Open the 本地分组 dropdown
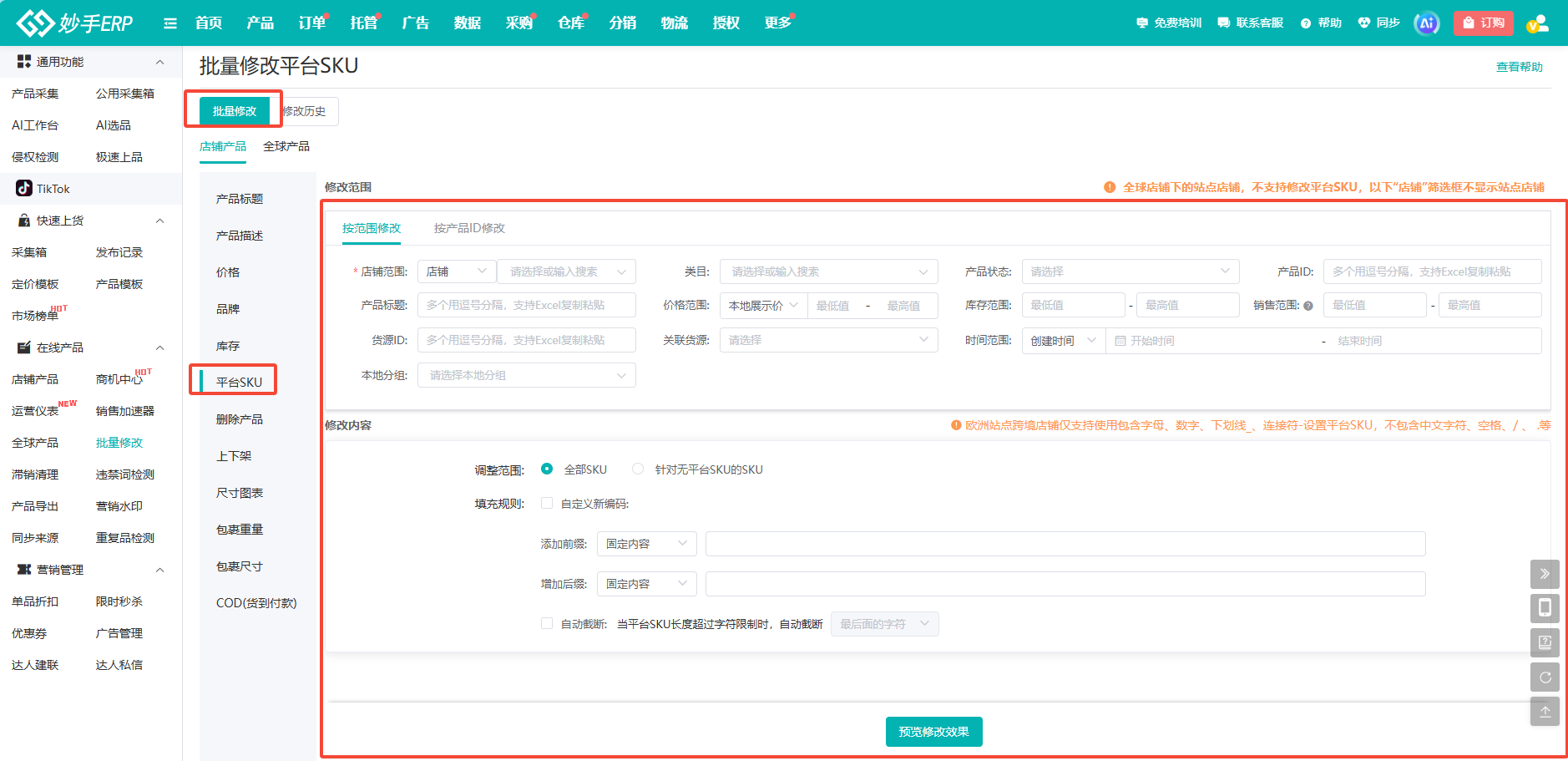Image resolution: width=1568 pixels, height=761 pixels. pos(526,375)
